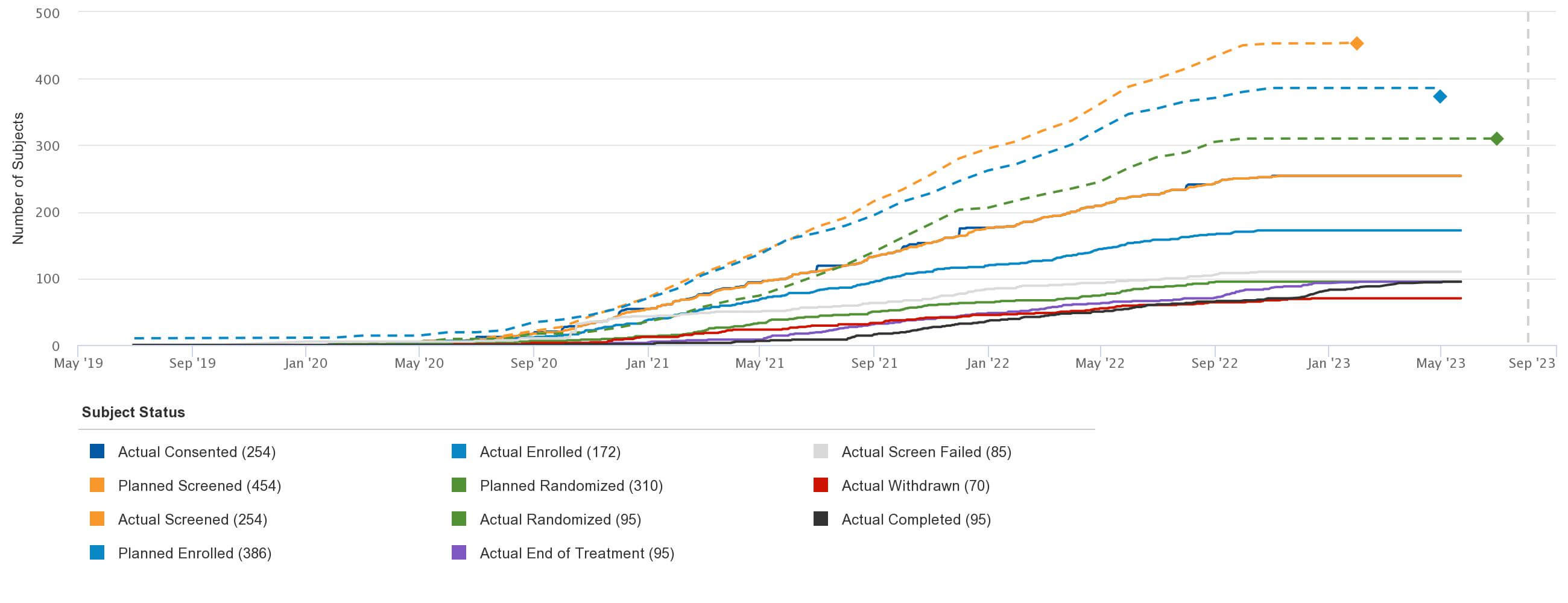The width and height of the screenshot is (1568, 603).
Task: Click the Sep '23 x-axis label
Action: (1531, 363)
